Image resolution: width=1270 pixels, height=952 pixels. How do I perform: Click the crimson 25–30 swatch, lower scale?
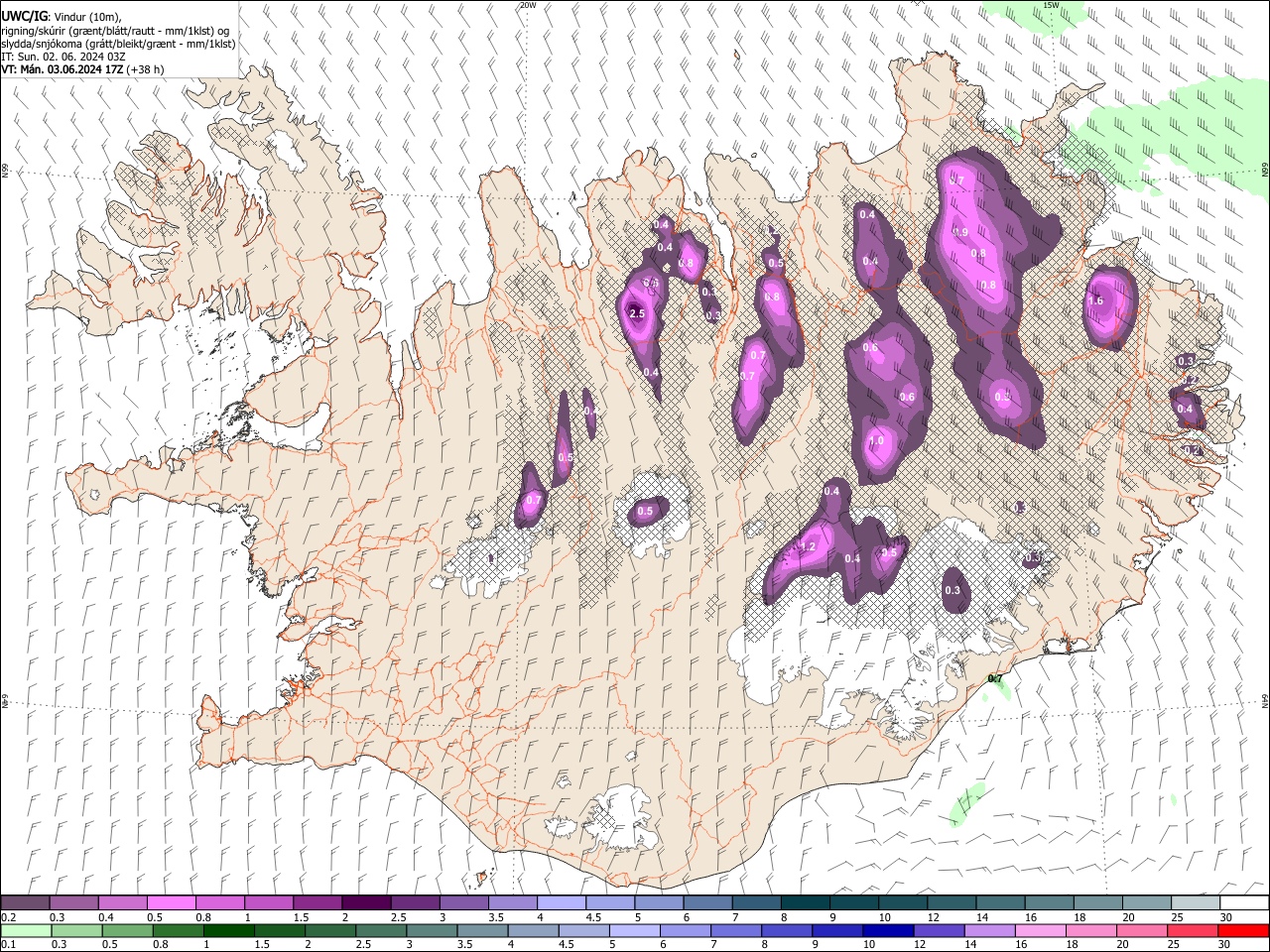pos(1191,930)
